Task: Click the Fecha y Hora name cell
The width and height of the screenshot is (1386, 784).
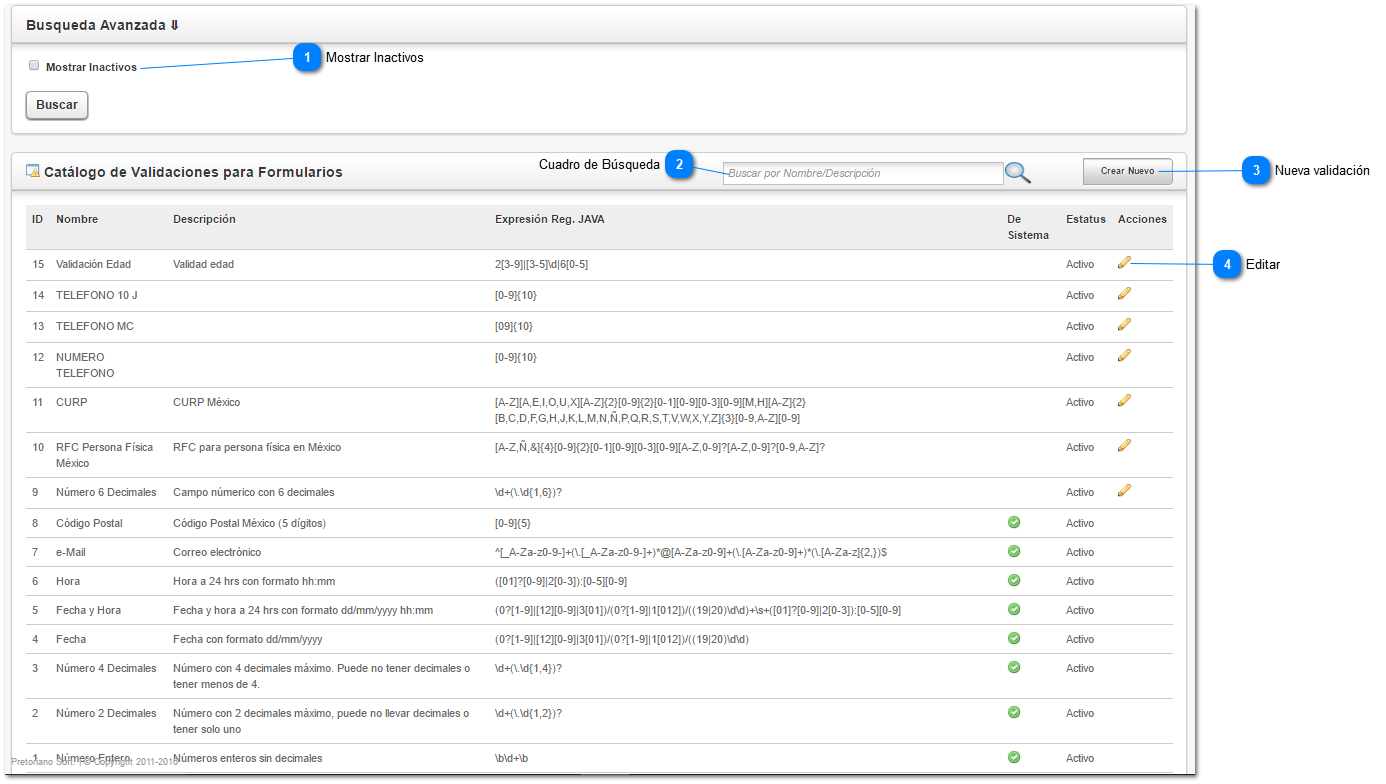Action: pos(89,610)
